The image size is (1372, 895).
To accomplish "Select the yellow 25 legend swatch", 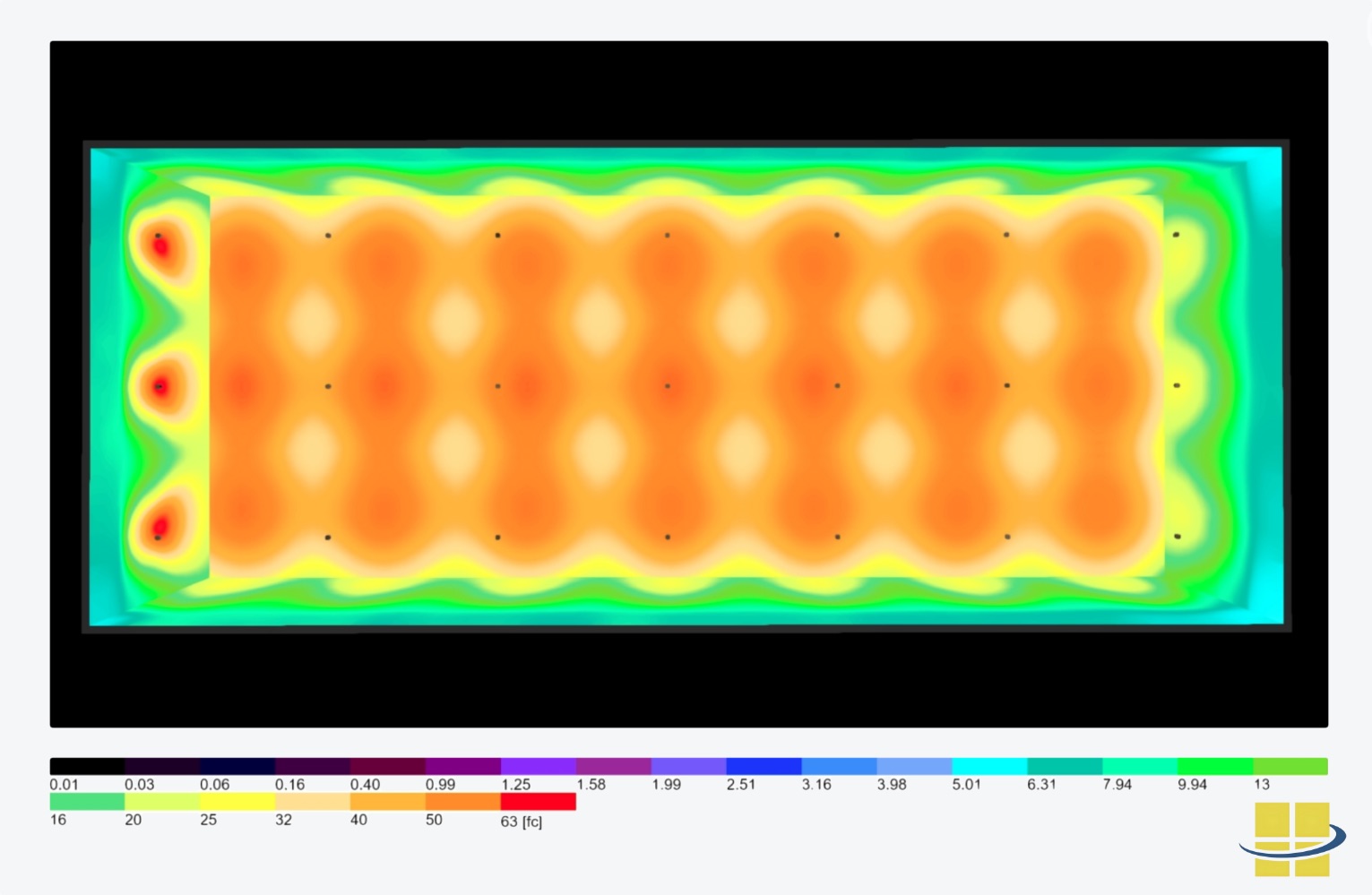I will pyautogui.click(x=237, y=802).
